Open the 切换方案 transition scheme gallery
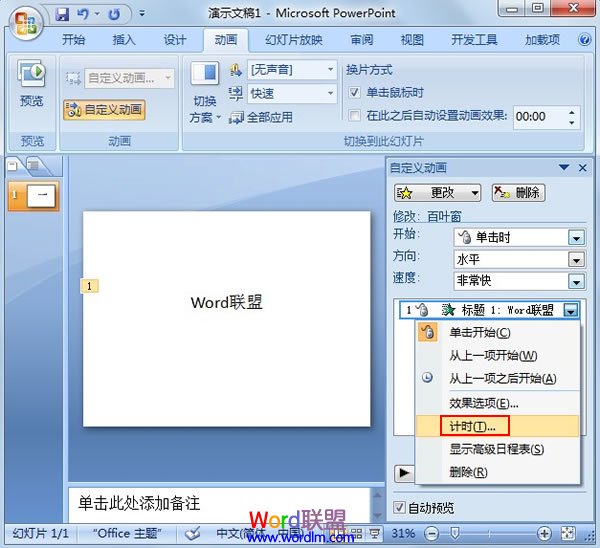 (205, 93)
